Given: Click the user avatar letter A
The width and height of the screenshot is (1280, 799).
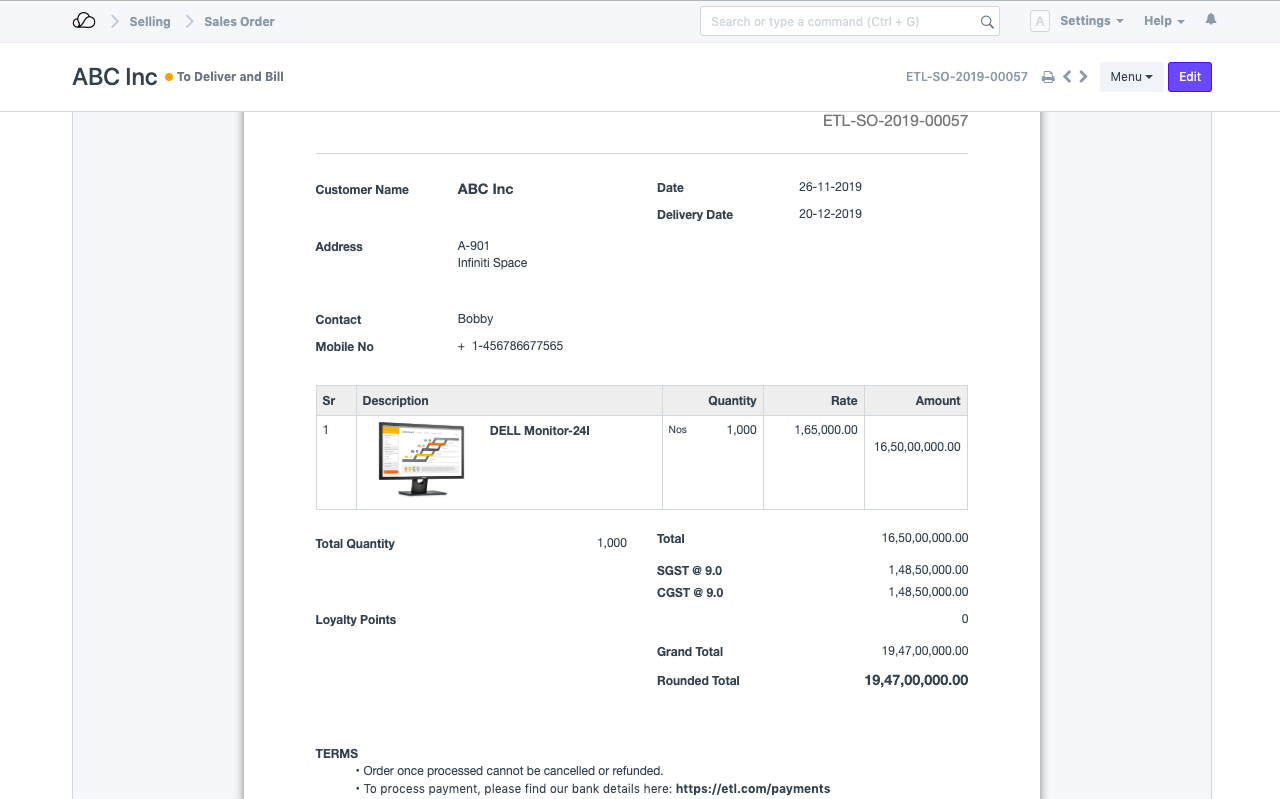Looking at the screenshot, I should pyautogui.click(x=1039, y=21).
